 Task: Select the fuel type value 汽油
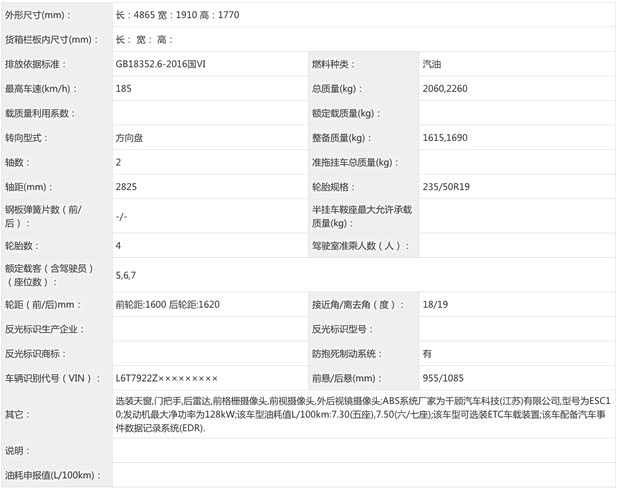point(435,64)
